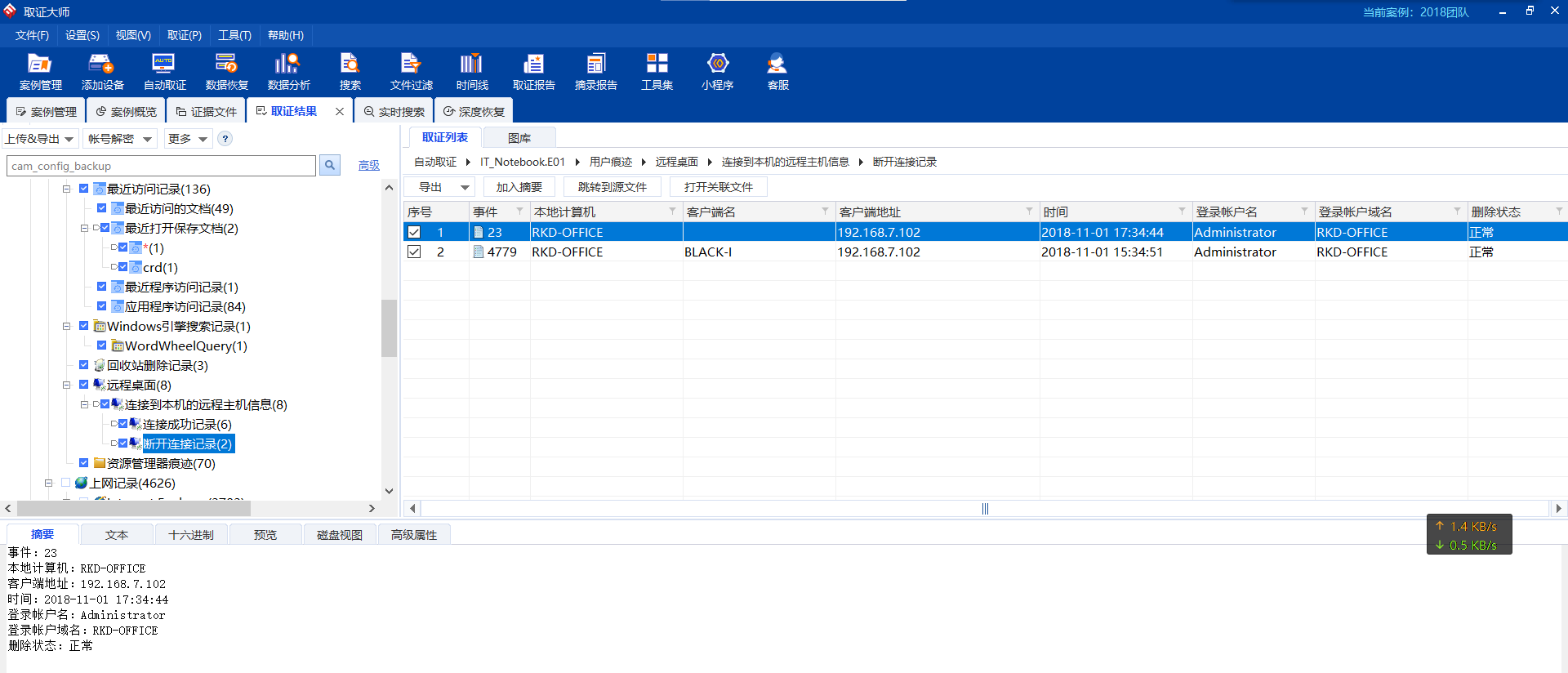Switch to the 十六进制 tab
This screenshot has height=673, width=1568.
[191, 535]
